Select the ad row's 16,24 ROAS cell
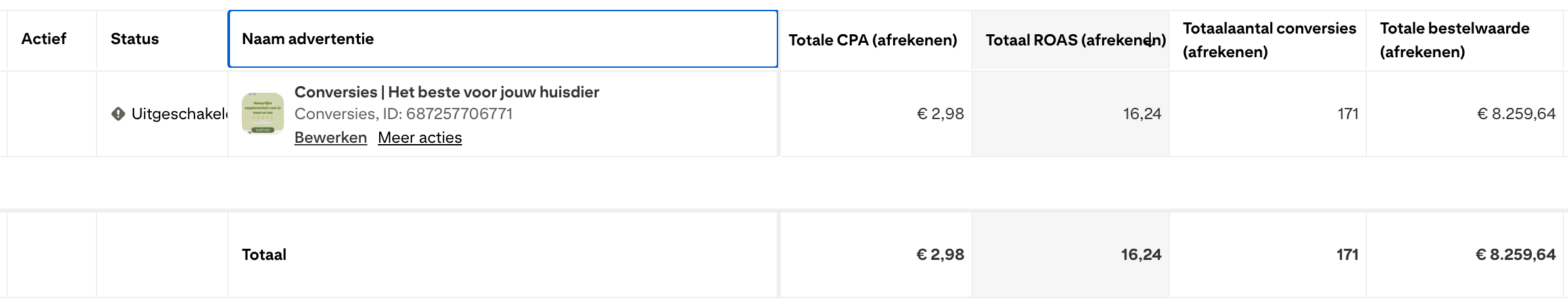Viewport: 1568px width, 304px height. 1142,114
